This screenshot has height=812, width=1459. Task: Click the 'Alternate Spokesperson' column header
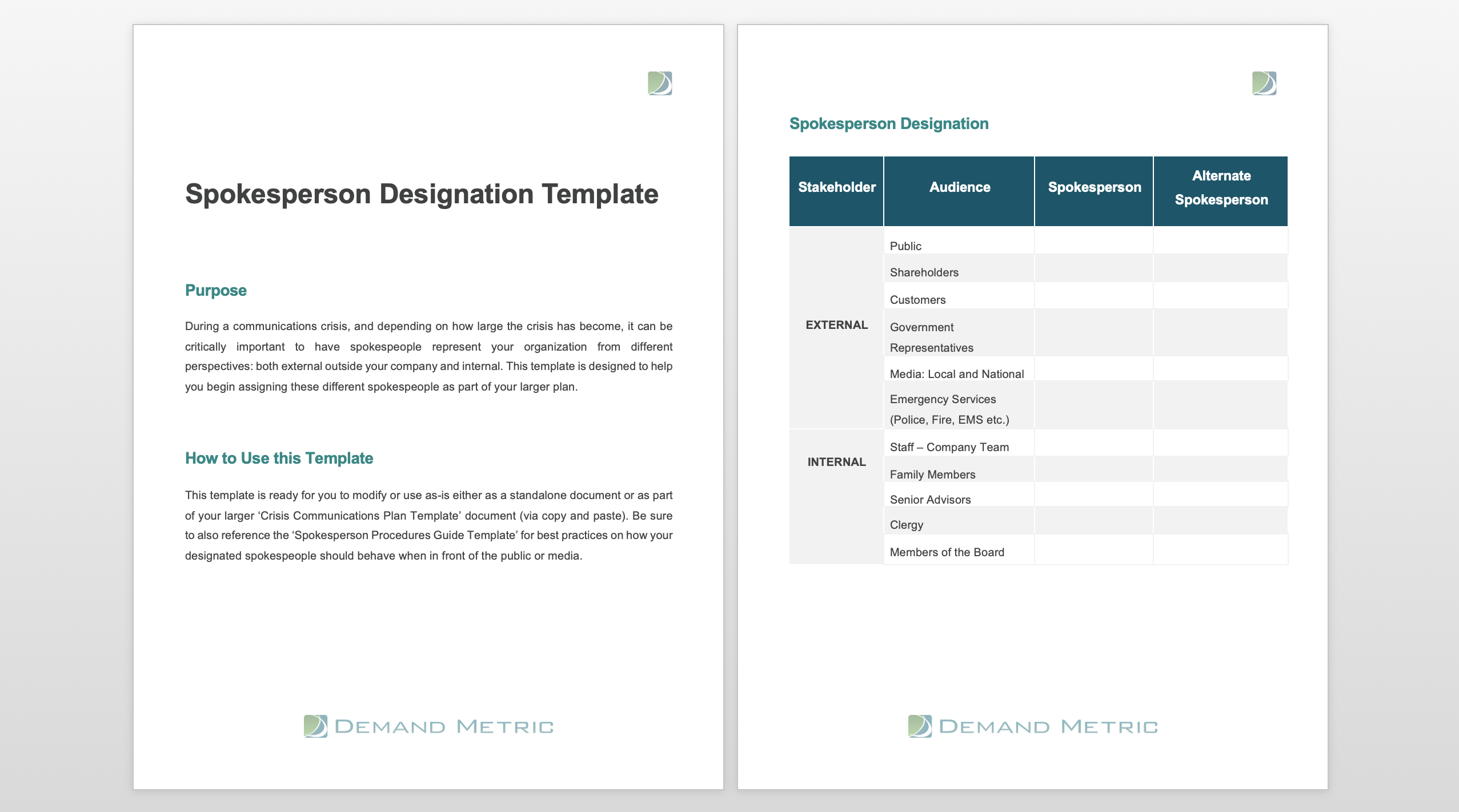tap(1221, 191)
